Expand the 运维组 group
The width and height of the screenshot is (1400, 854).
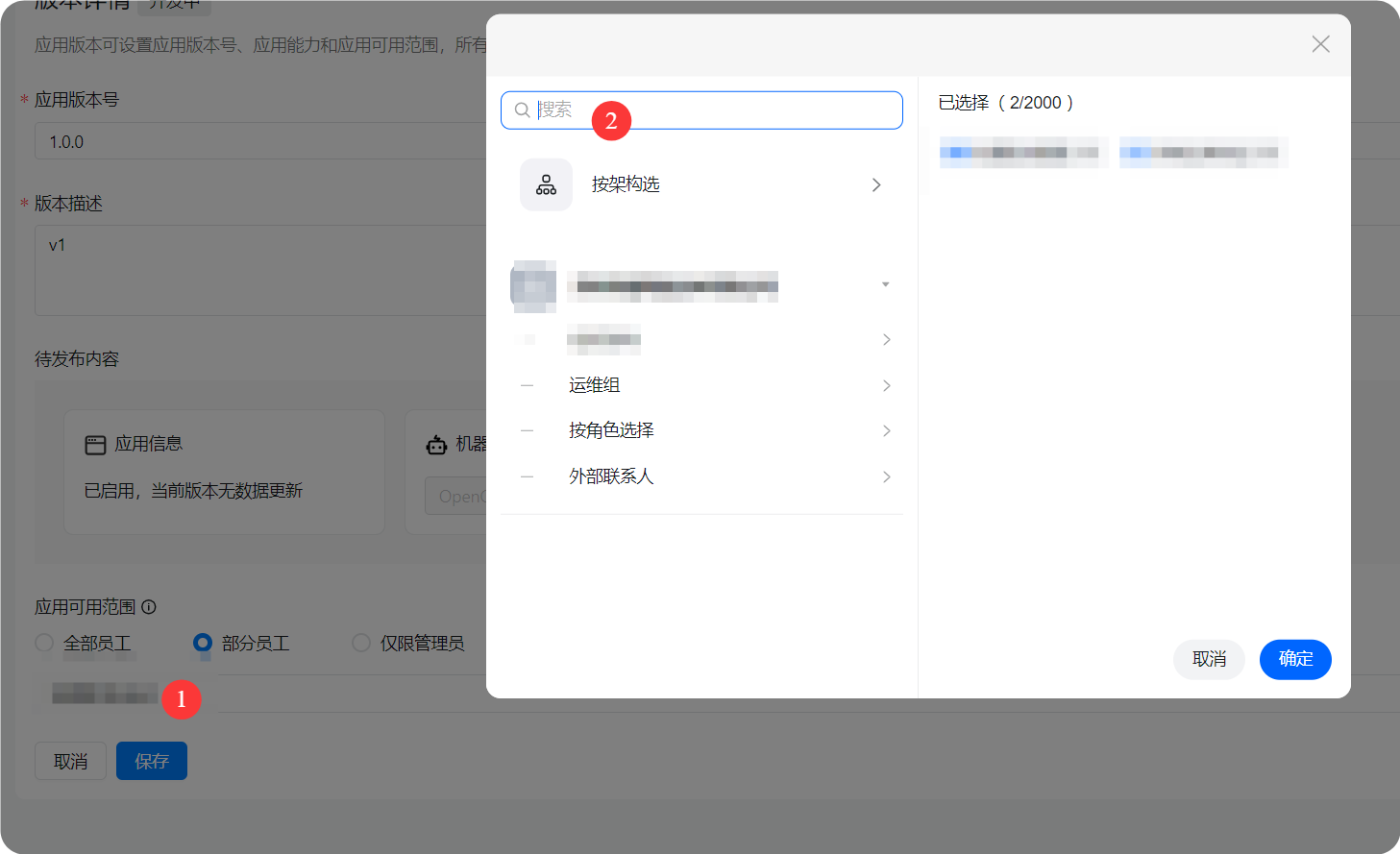tap(886, 384)
